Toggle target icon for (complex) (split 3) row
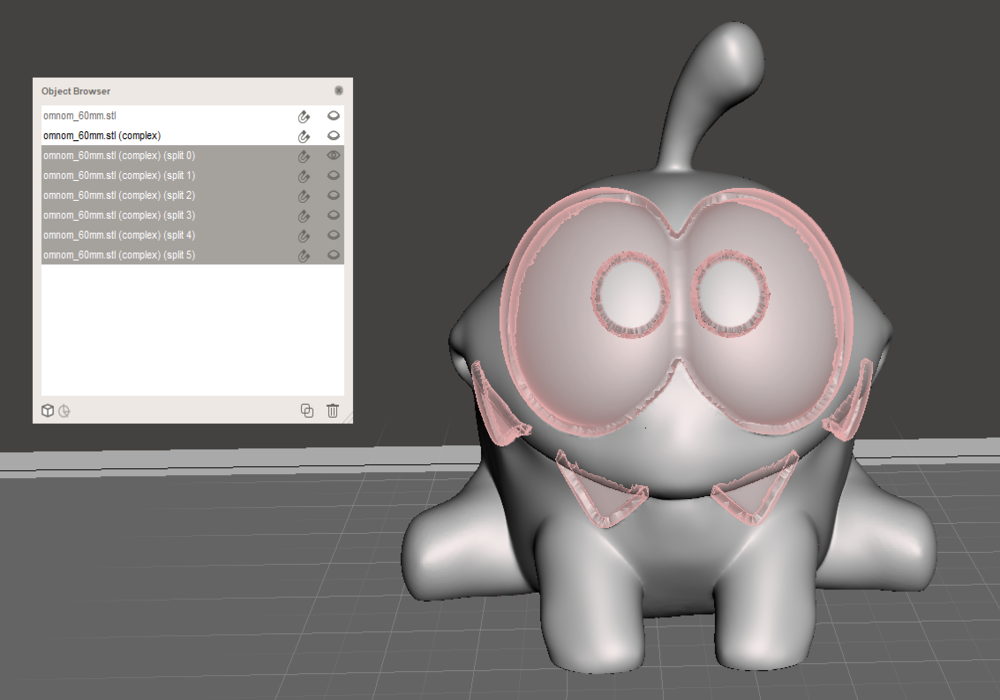1000x700 pixels. tap(304, 215)
